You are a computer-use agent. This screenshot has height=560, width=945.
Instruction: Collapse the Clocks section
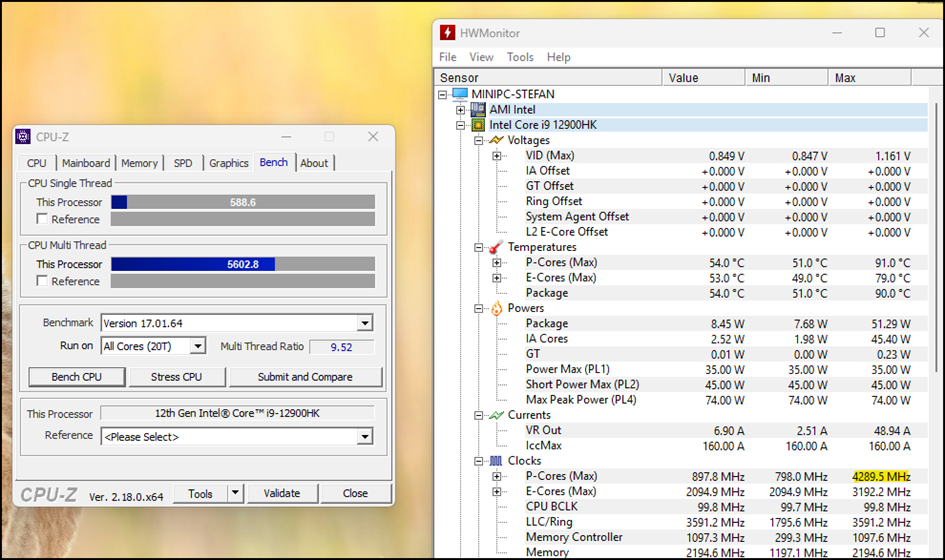479,461
